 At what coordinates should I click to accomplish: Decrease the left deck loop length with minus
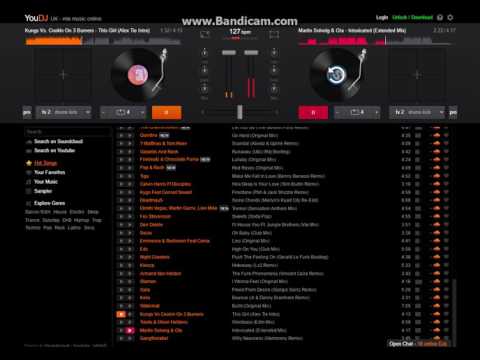104,112
